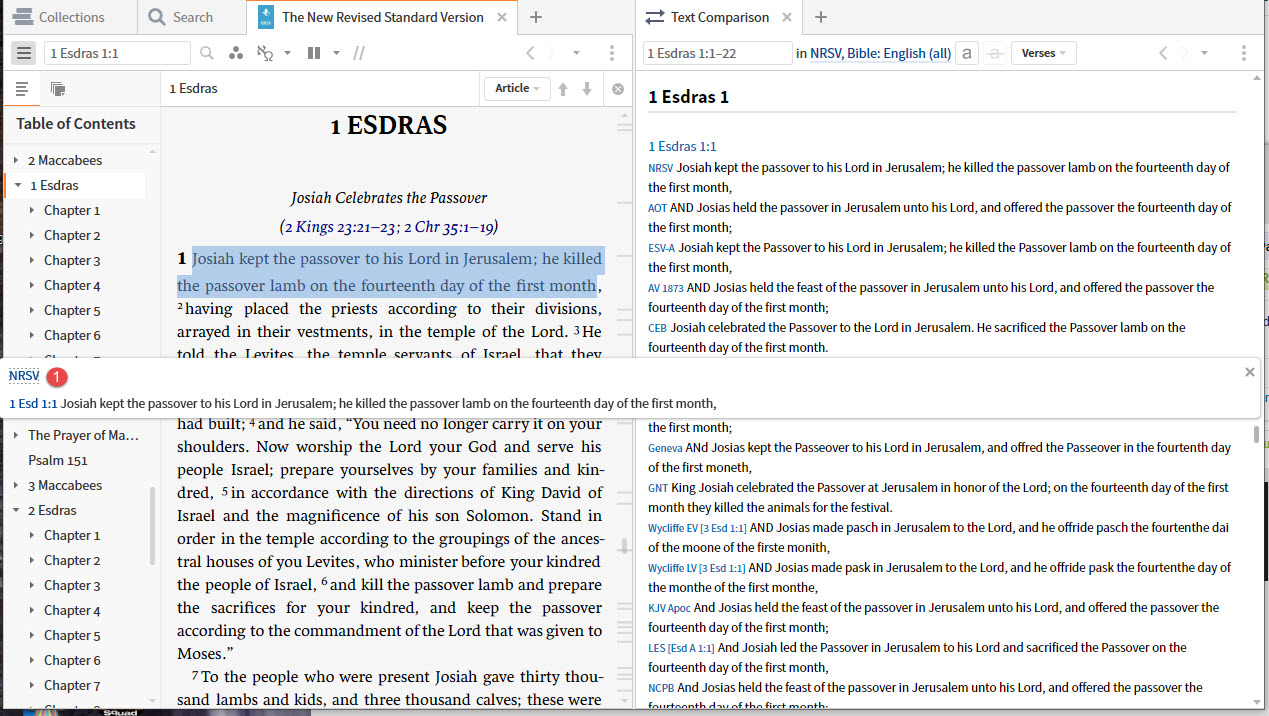Click the Text Comparison reference input field

[718, 53]
